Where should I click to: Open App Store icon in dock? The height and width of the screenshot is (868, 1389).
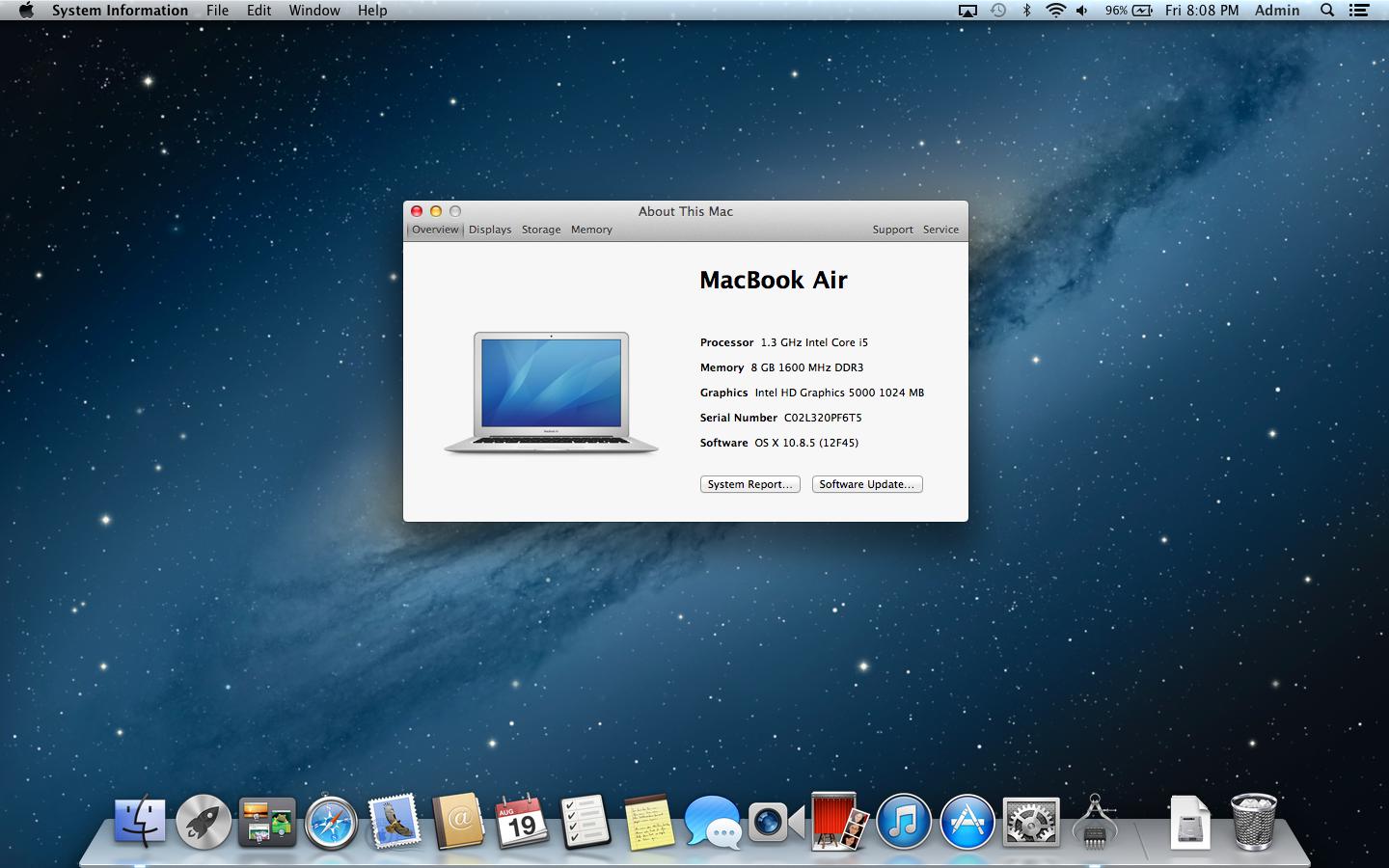pos(967,822)
